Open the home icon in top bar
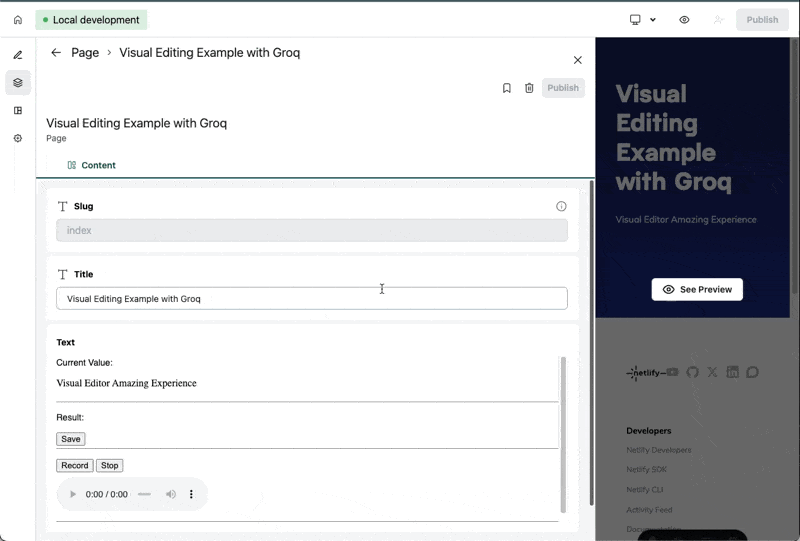This screenshot has height=541, width=800. point(18,20)
